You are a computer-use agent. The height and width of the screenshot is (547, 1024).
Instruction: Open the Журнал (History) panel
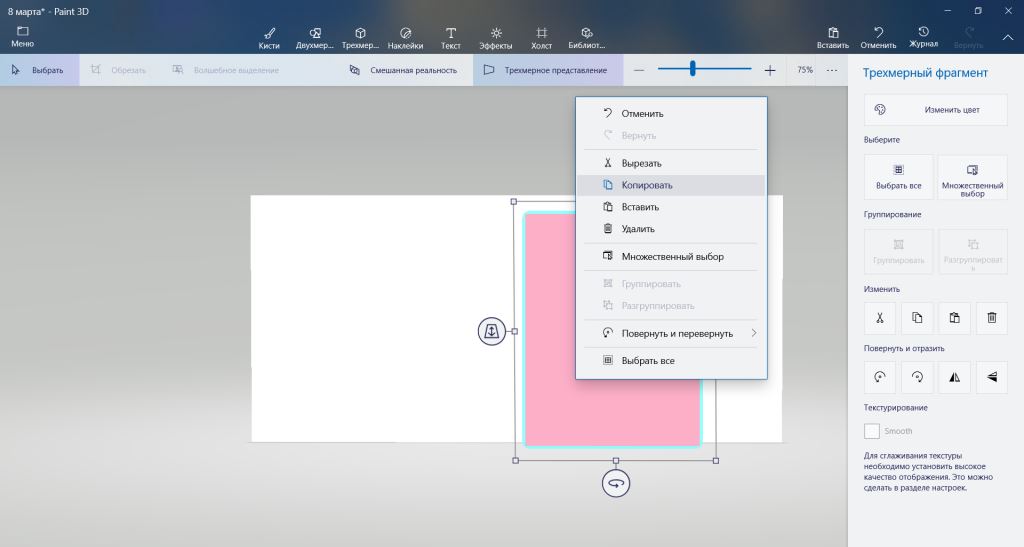(923, 37)
